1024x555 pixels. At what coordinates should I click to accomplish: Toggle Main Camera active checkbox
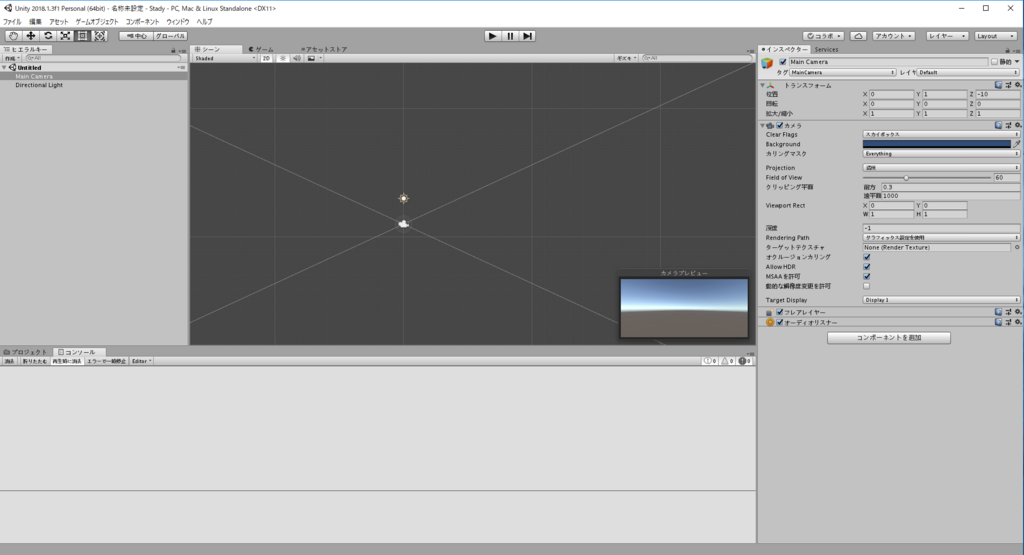point(782,62)
